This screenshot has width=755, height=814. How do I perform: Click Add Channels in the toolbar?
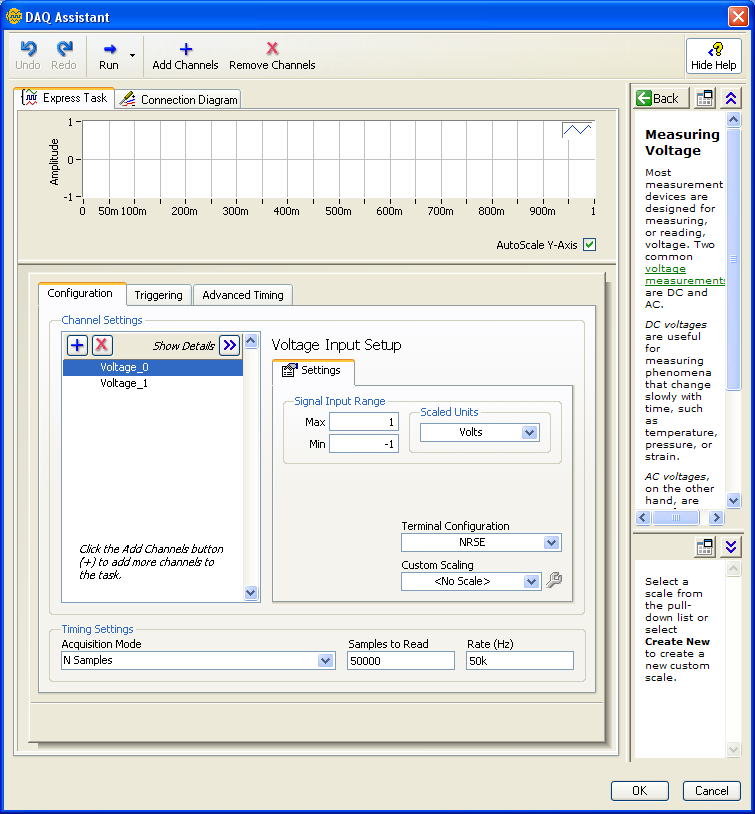[x=185, y=56]
